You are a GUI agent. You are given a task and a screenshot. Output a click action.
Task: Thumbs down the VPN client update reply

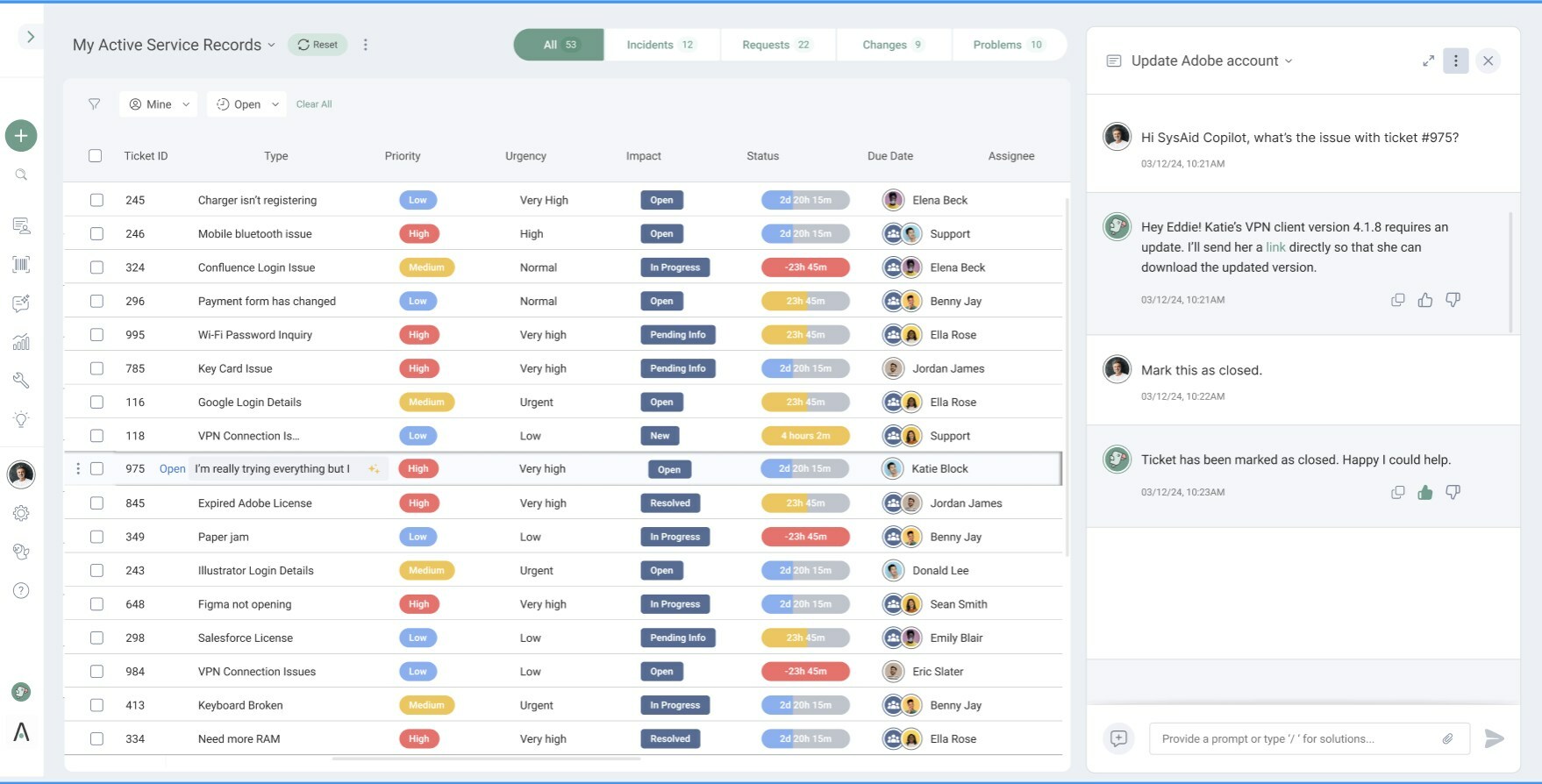(x=1453, y=300)
